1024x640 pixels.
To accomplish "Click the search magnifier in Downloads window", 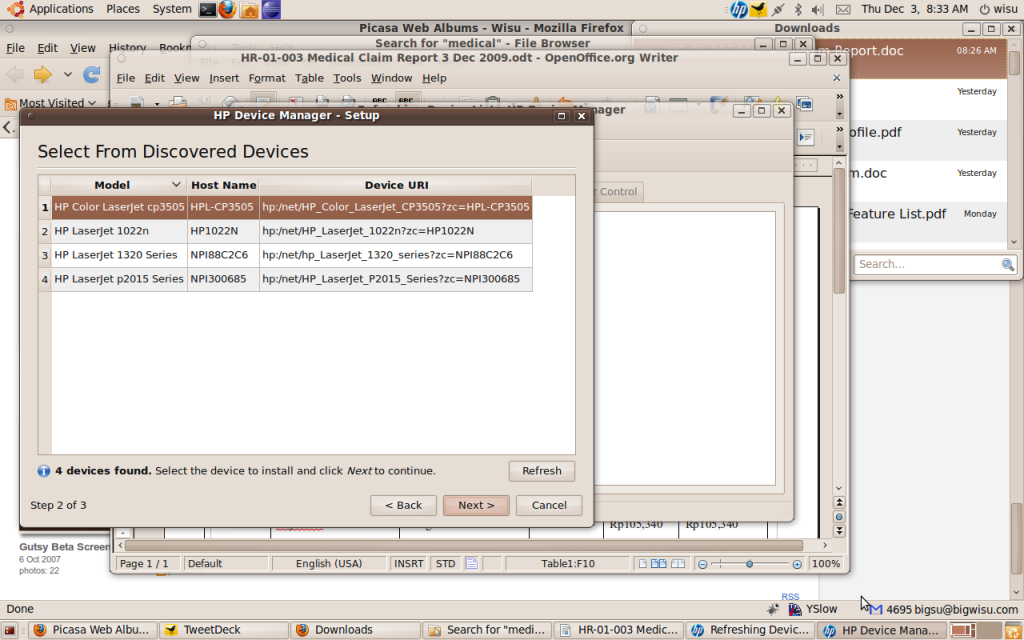I will 1008,264.
